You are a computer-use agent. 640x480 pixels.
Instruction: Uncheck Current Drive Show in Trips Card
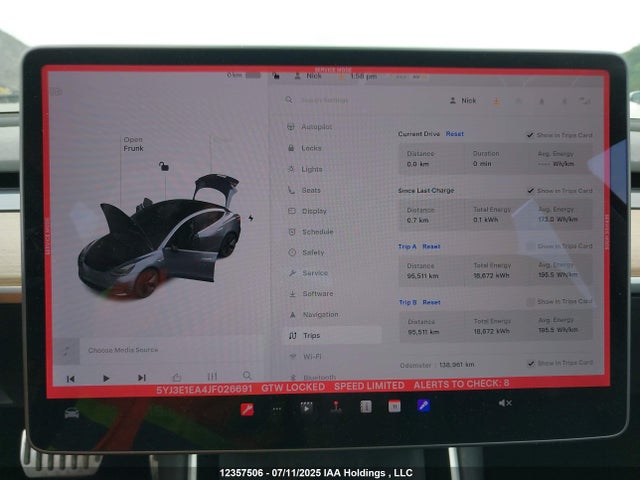[x=530, y=135]
